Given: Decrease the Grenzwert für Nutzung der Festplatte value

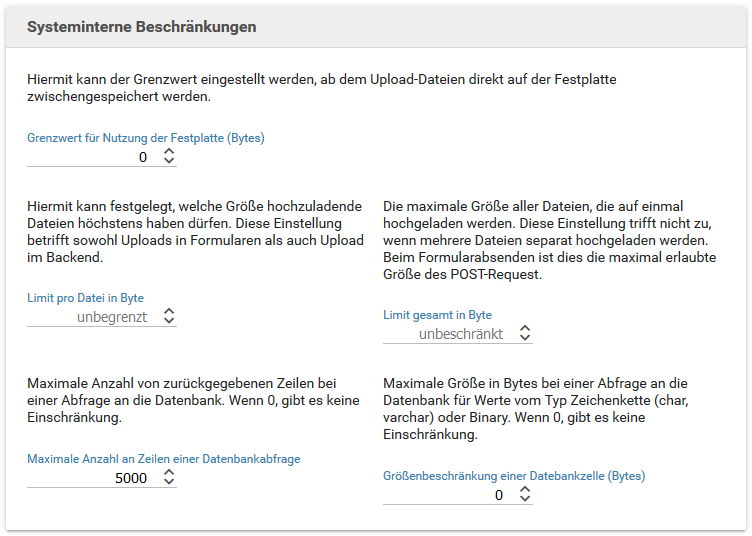Looking at the screenshot, I should pyautogui.click(x=169, y=161).
